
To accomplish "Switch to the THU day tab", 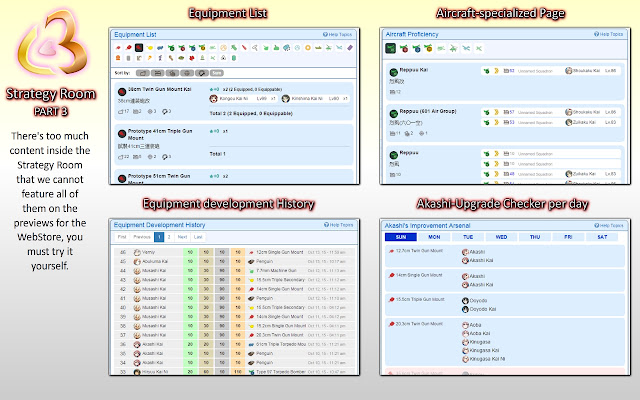I will [535, 237].
